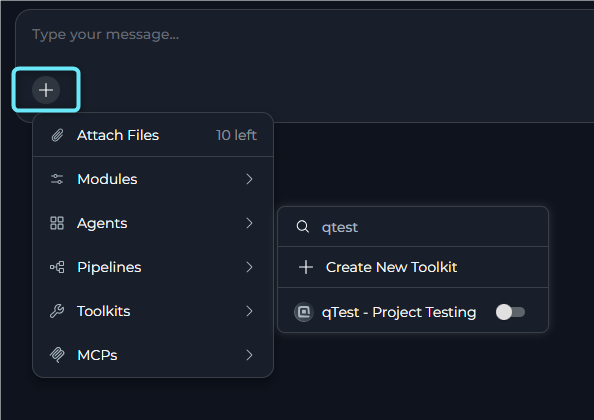Open the Modules menu item
This screenshot has width=594, height=420.
click(x=153, y=179)
